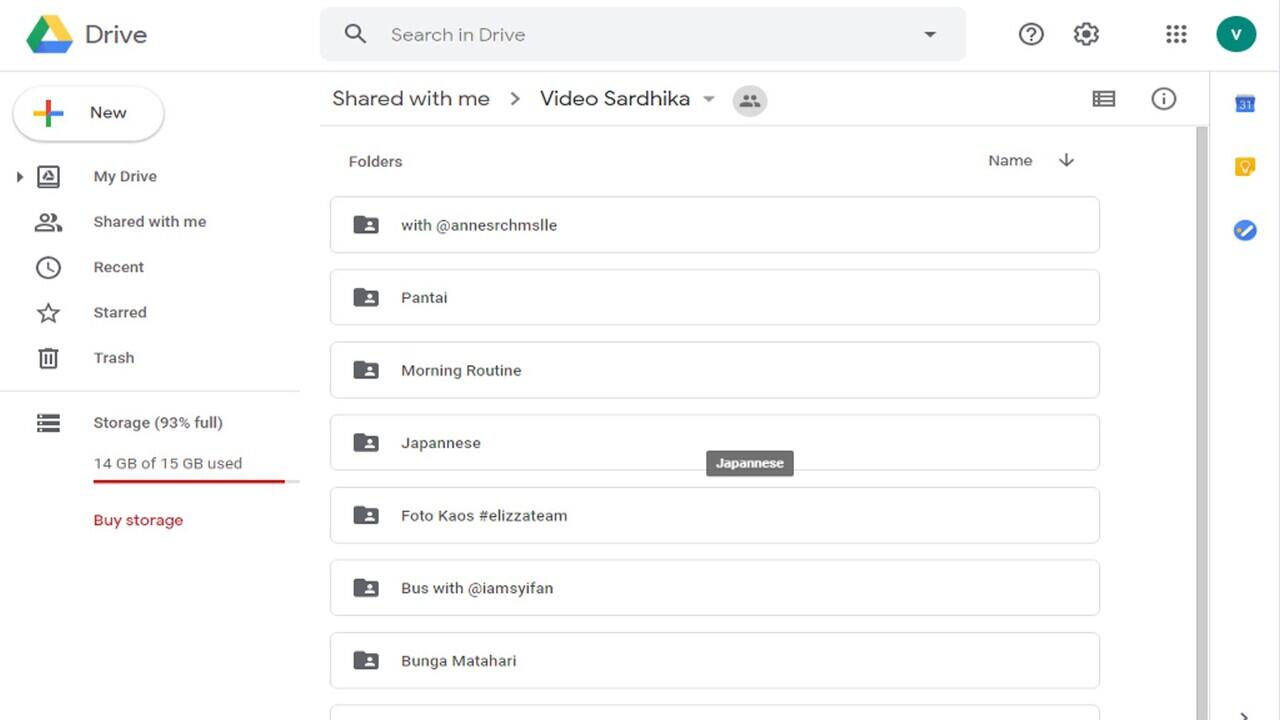The width and height of the screenshot is (1280, 720).
Task: Go to Shared with me breadcrumb
Action: pos(411,98)
